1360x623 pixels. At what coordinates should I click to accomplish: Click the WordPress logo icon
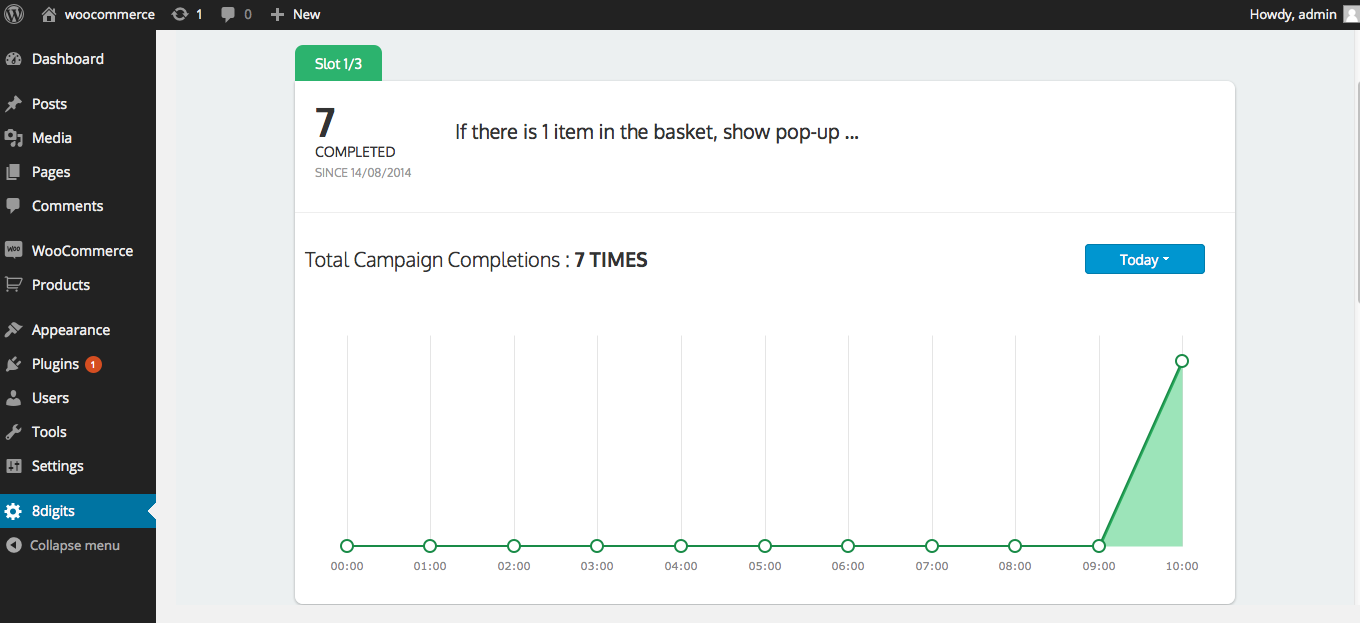(x=14, y=14)
